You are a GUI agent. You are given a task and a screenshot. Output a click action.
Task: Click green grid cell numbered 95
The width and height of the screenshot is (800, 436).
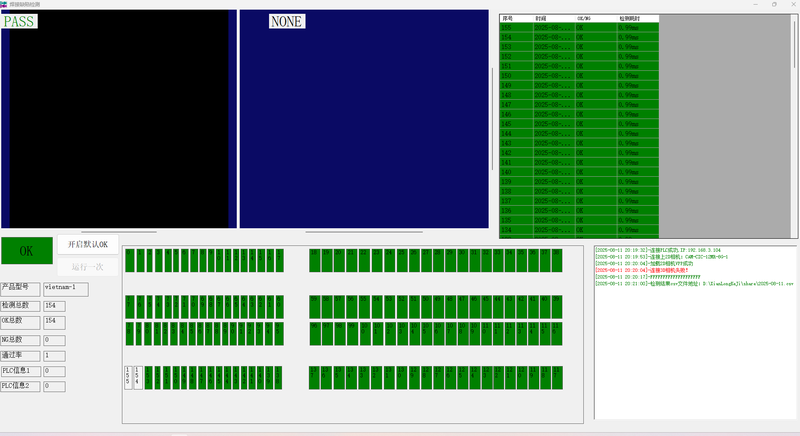pos(279,334)
